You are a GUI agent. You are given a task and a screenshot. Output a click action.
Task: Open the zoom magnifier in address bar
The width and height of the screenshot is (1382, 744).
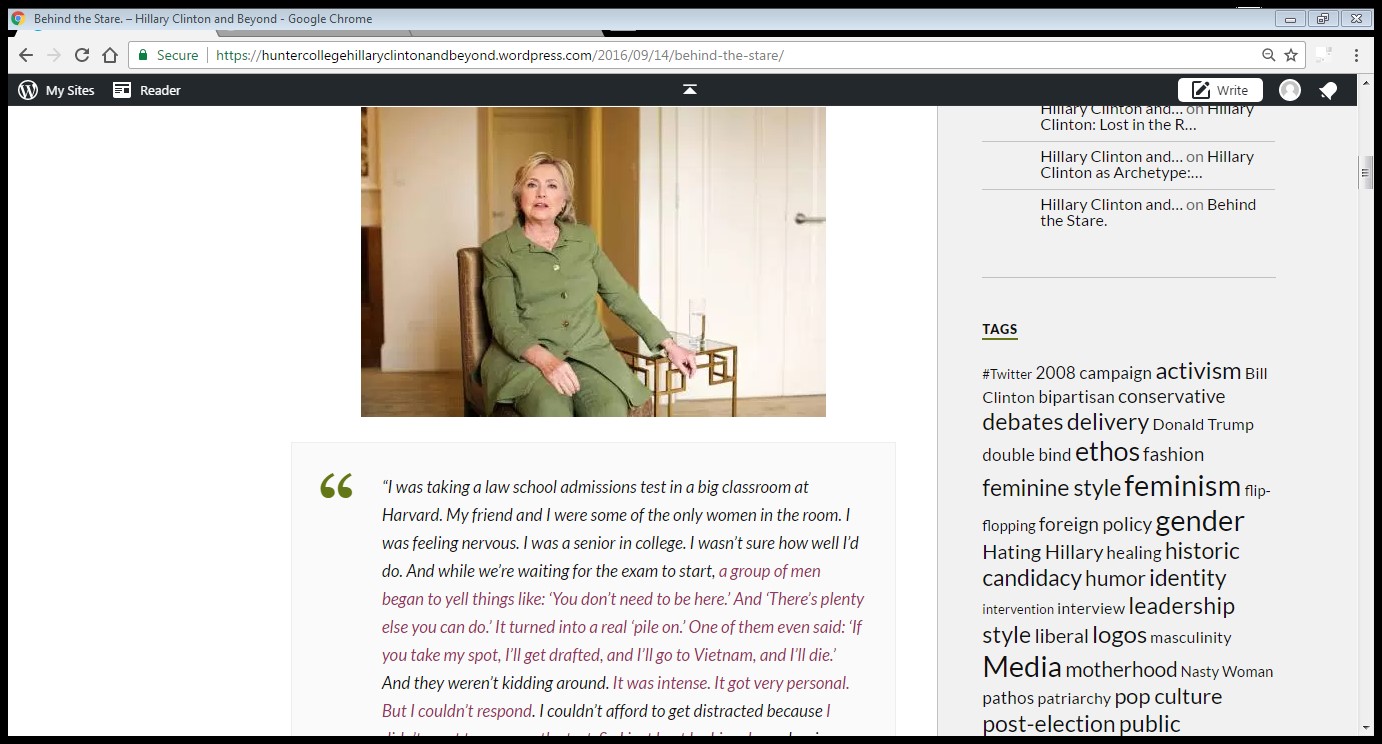(x=1268, y=55)
